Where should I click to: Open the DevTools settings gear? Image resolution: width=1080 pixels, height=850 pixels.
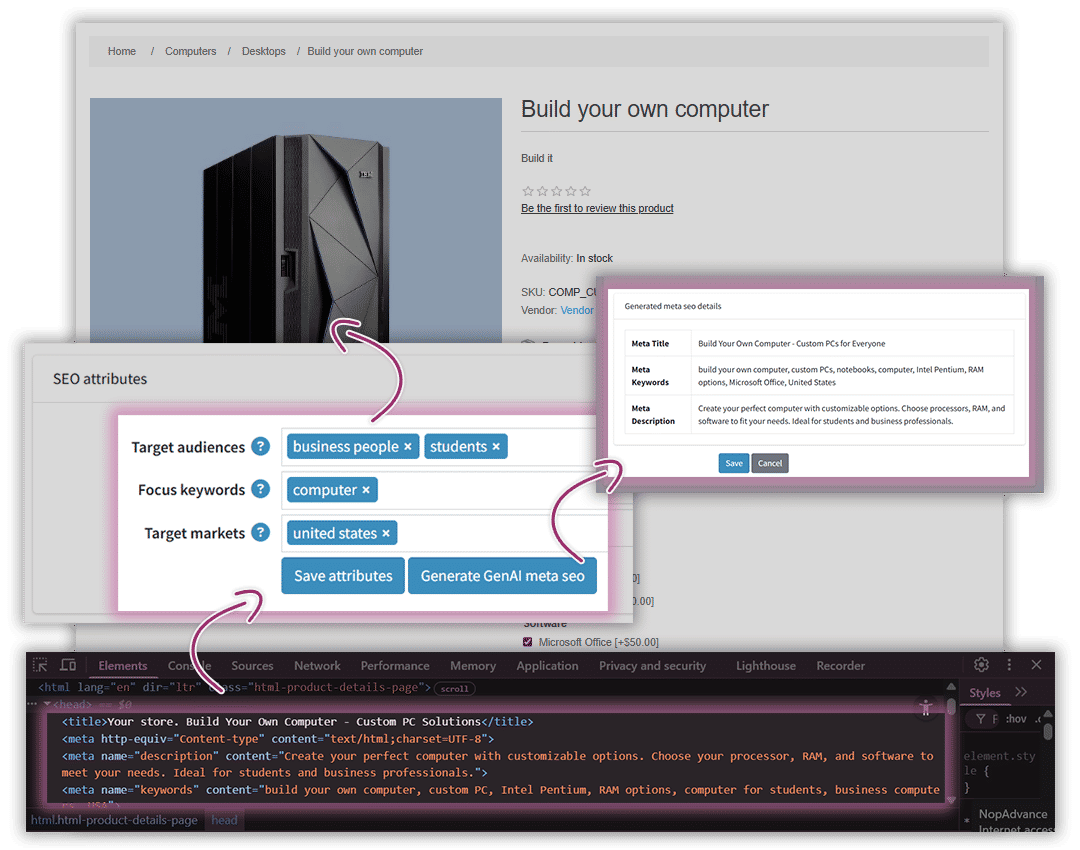(x=981, y=664)
